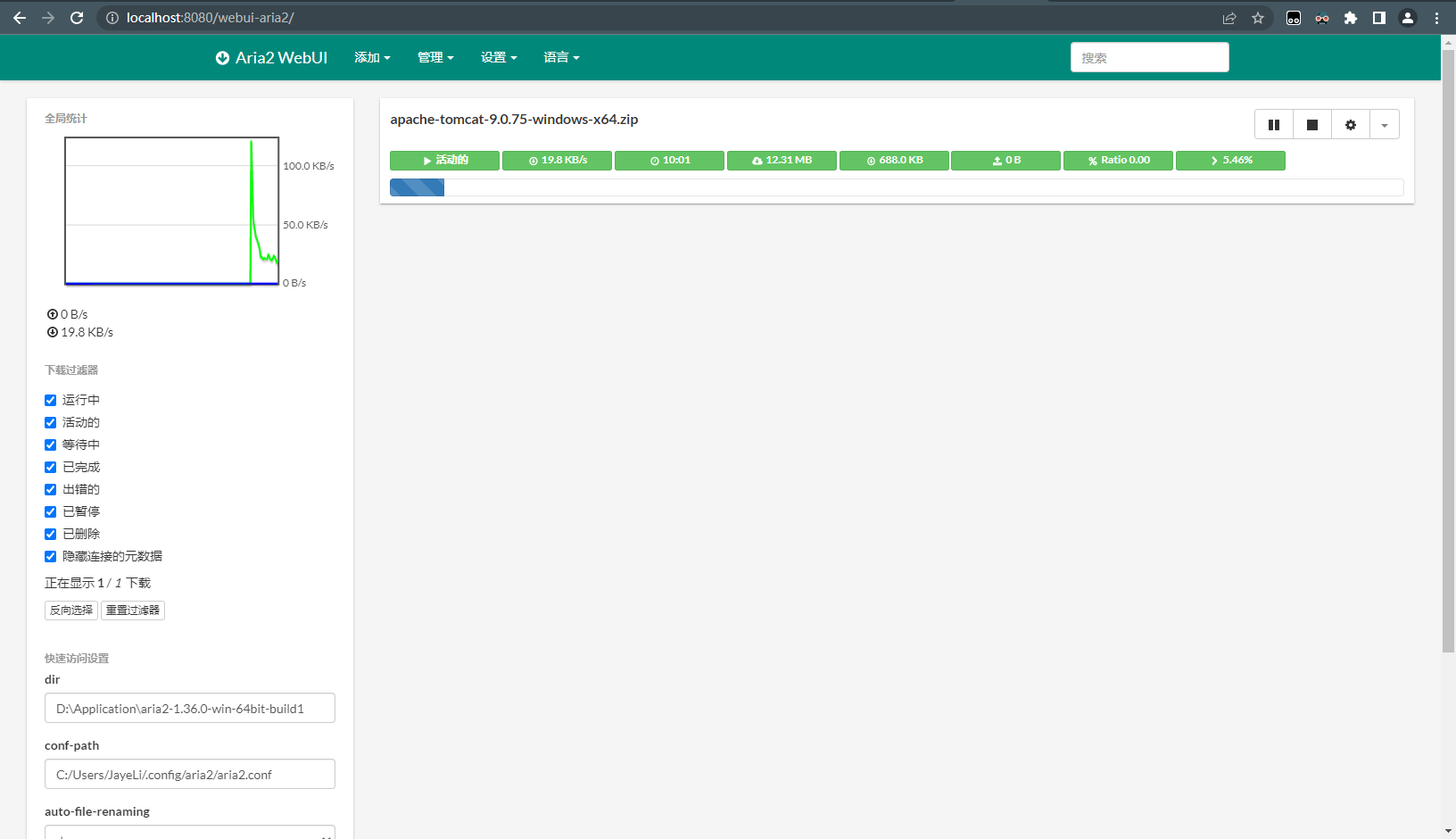Viewport: 1456px width, 839px height.
Task: Click the red glasses extension icon
Action: click(x=1322, y=18)
